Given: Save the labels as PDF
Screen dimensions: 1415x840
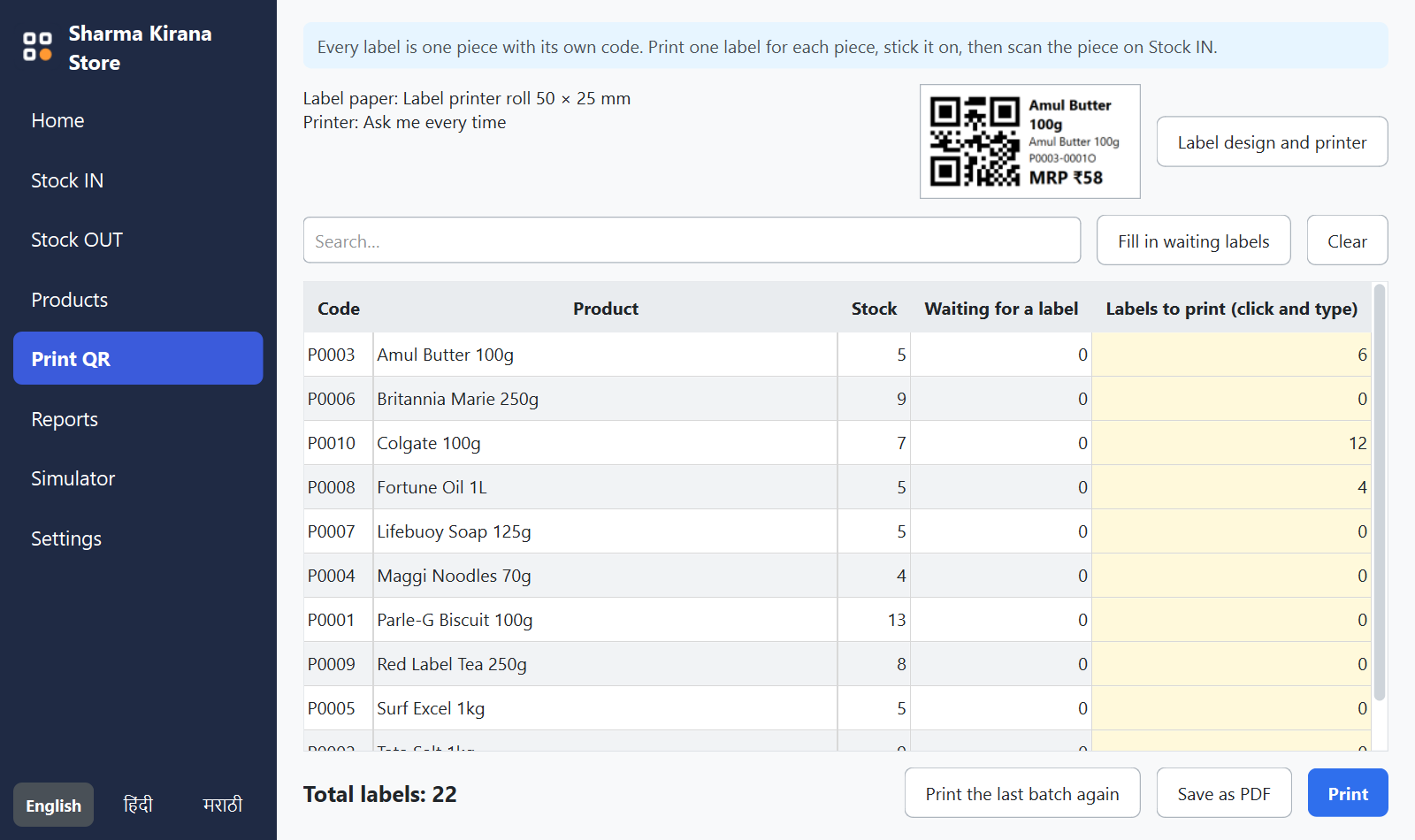Looking at the screenshot, I should coord(1224,793).
